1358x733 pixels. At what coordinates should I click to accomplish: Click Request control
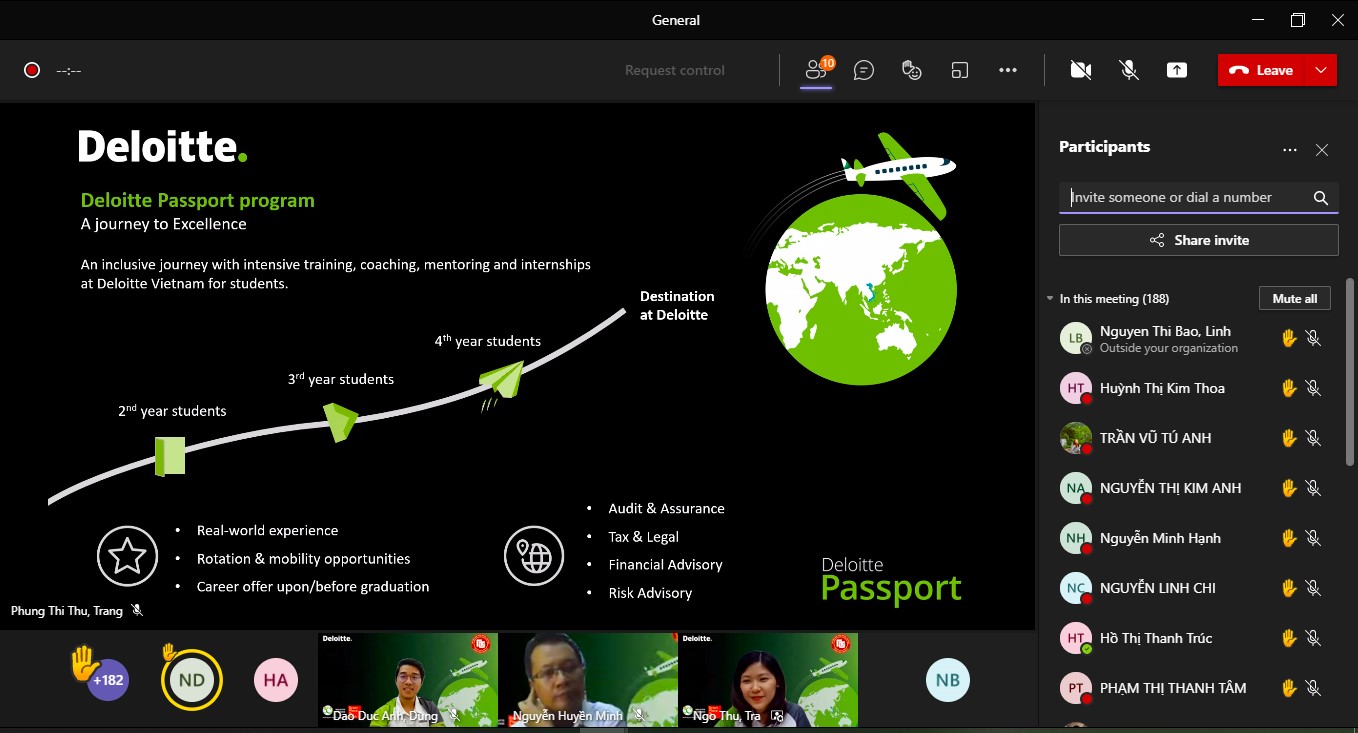pyautogui.click(x=675, y=70)
